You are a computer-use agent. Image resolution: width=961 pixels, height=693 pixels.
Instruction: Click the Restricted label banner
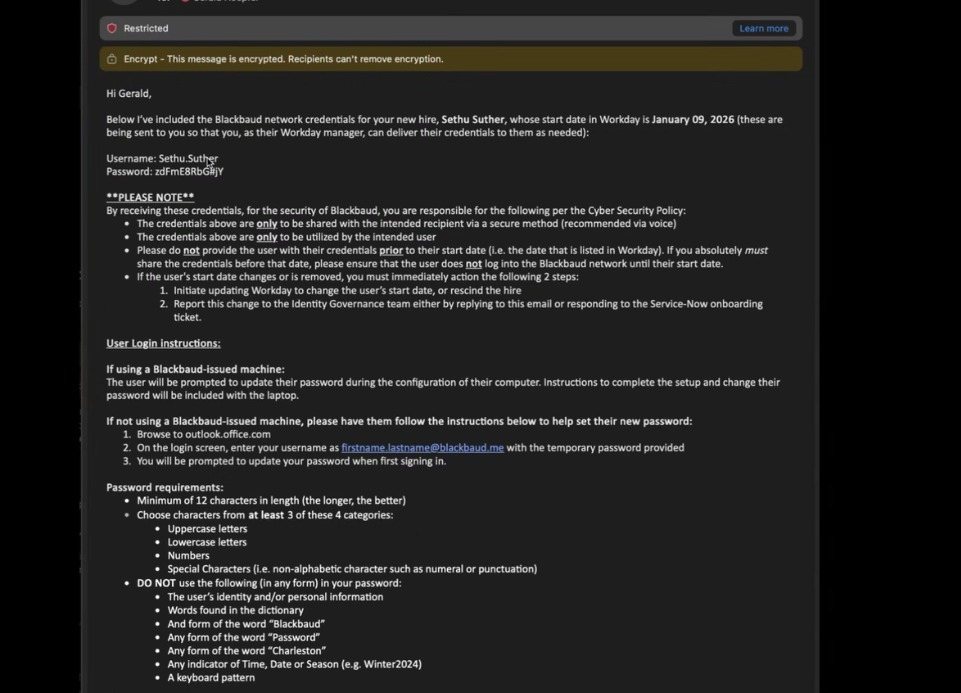click(146, 29)
